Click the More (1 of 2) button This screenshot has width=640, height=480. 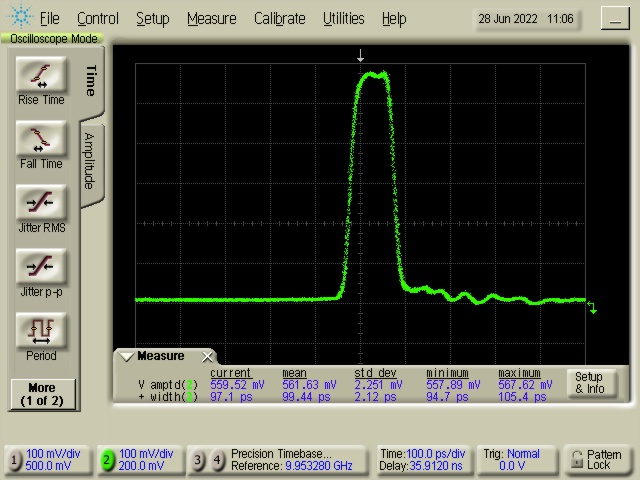(41, 393)
